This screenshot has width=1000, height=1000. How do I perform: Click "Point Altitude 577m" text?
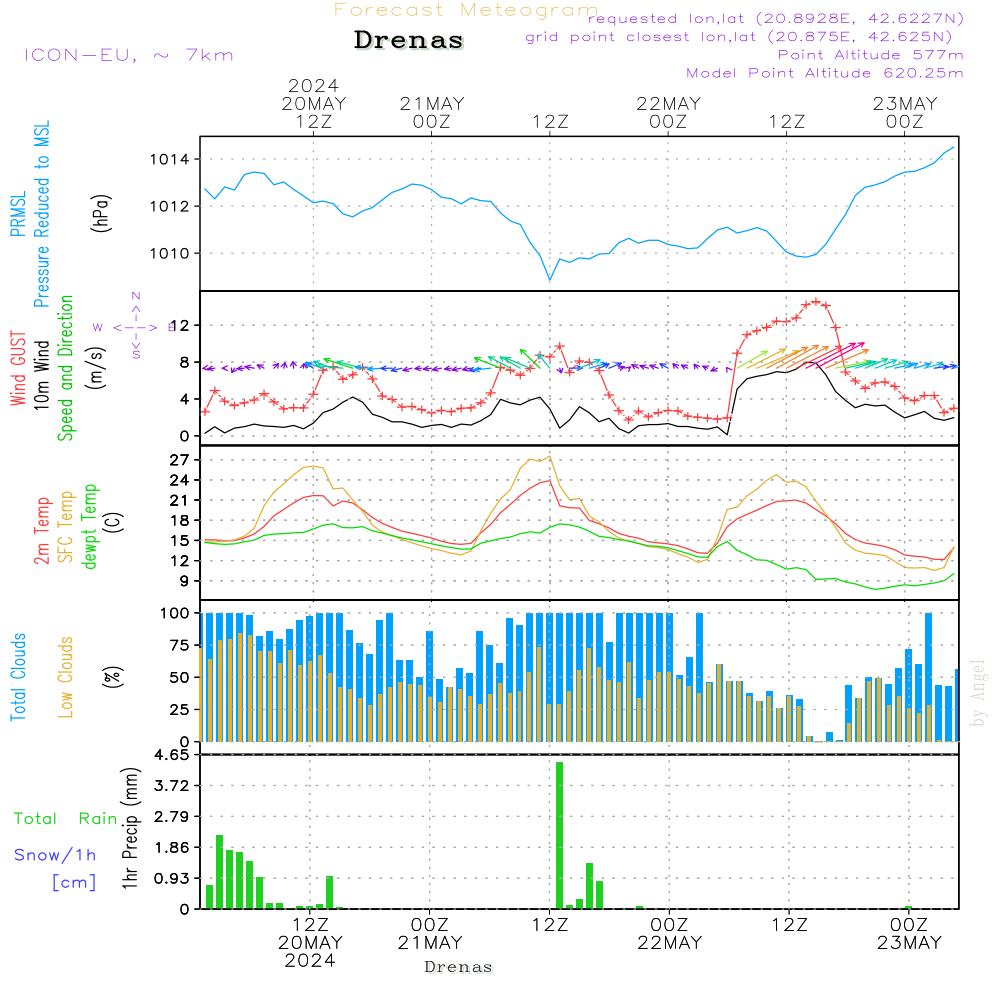[x=871, y=55]
